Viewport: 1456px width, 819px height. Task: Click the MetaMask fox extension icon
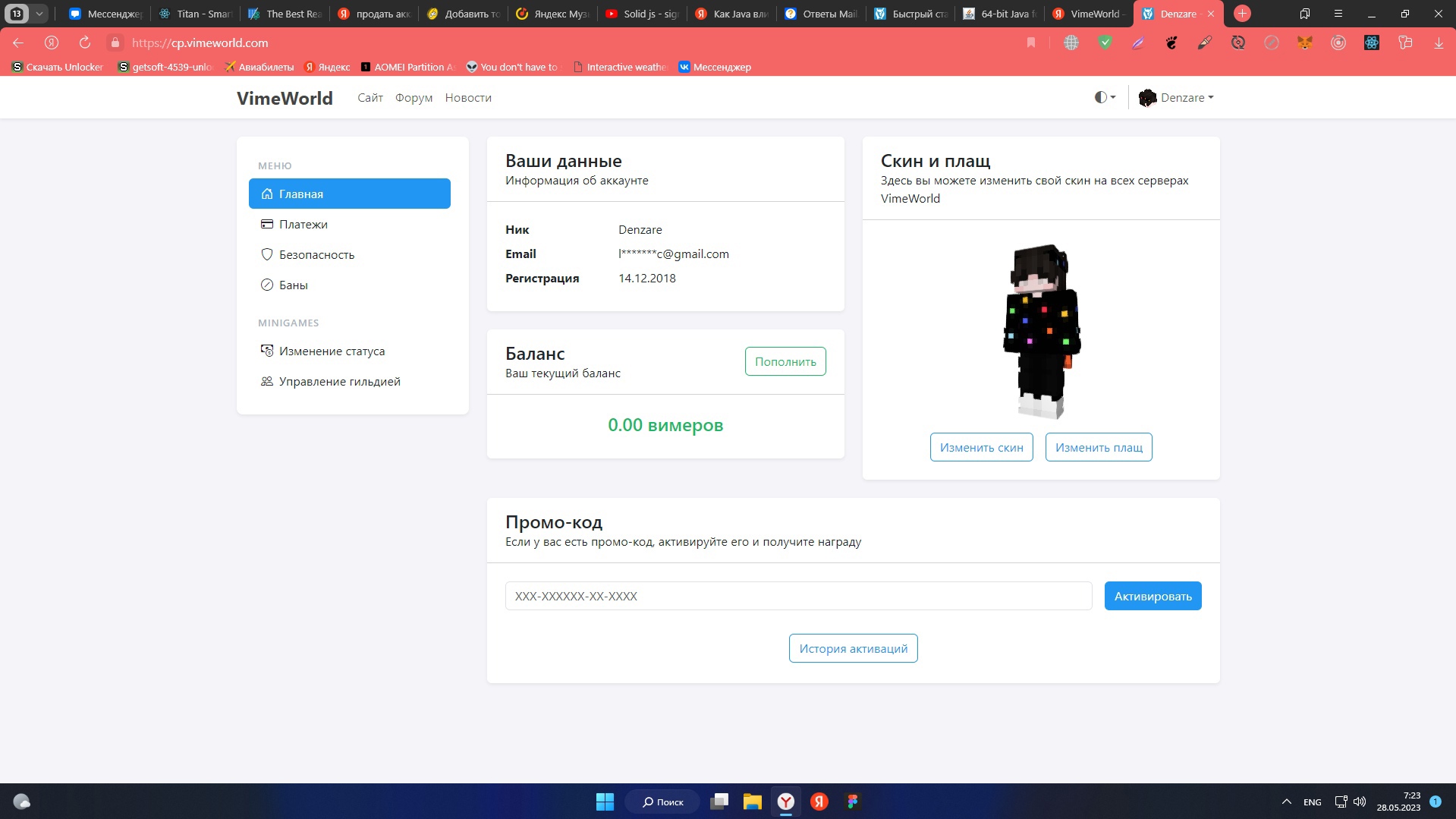[1305, 43]
